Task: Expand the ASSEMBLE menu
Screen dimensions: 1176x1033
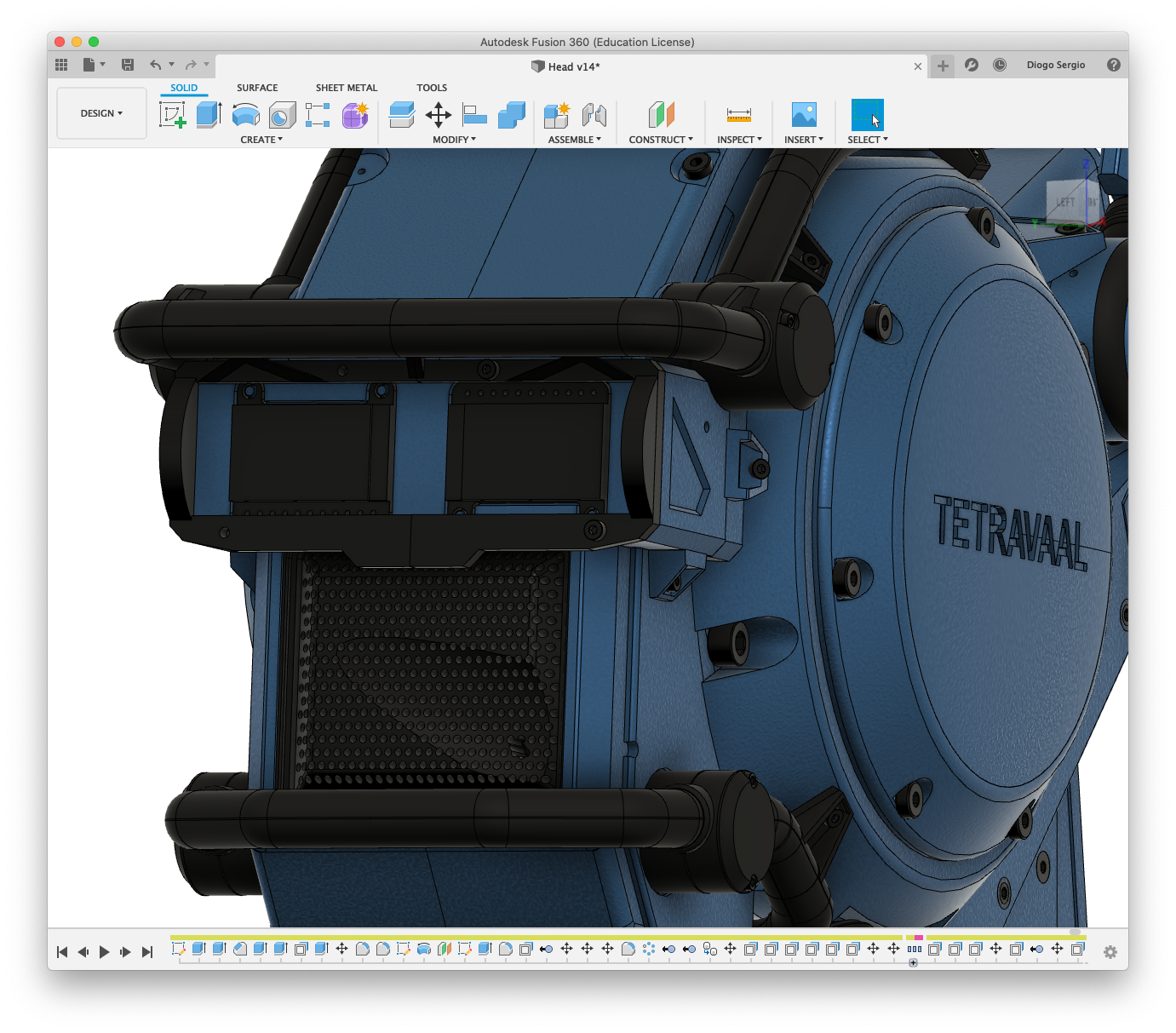Action: click(x=575, y=140)
